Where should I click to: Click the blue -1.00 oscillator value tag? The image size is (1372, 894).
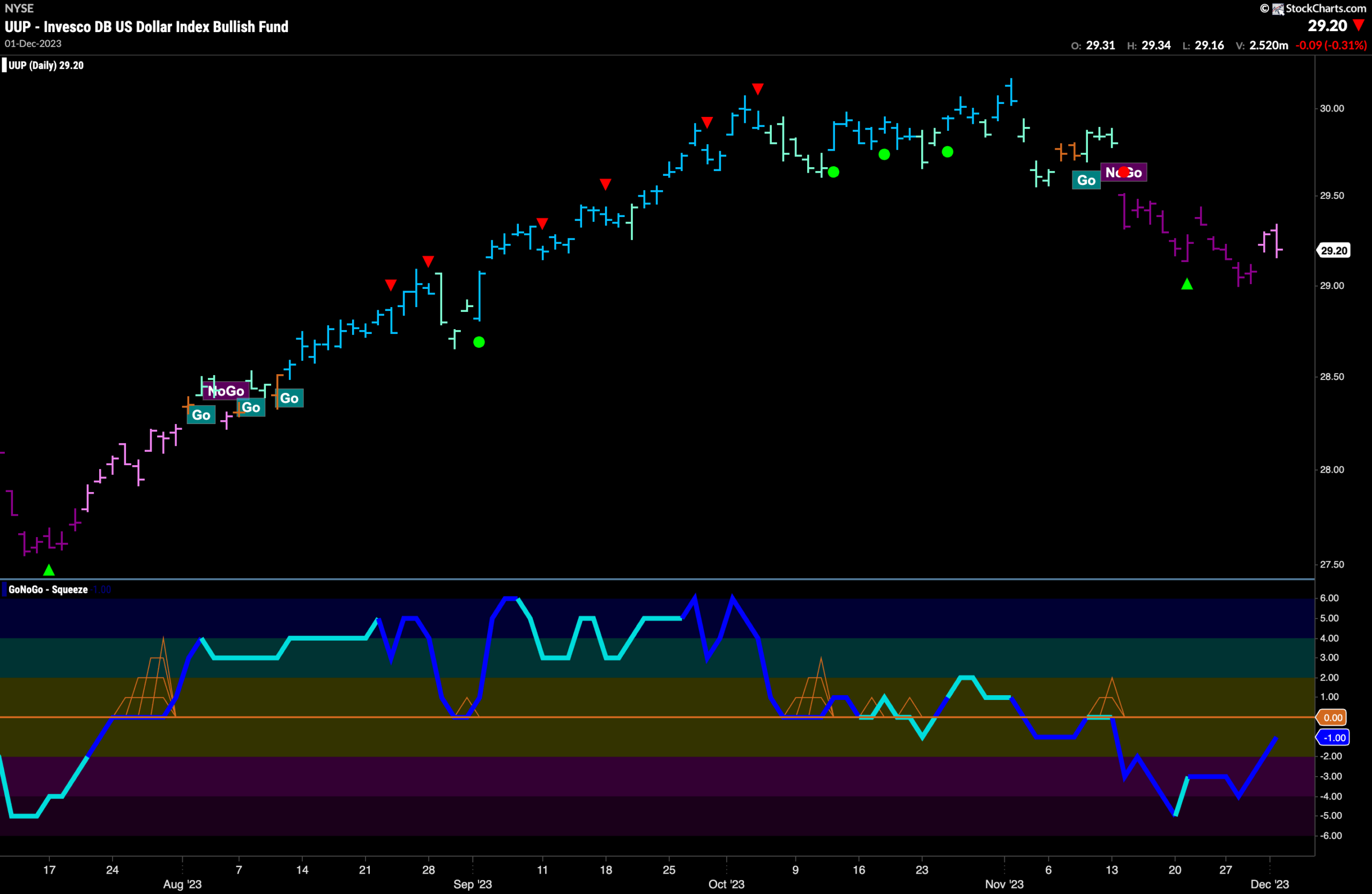(1332, 738)
